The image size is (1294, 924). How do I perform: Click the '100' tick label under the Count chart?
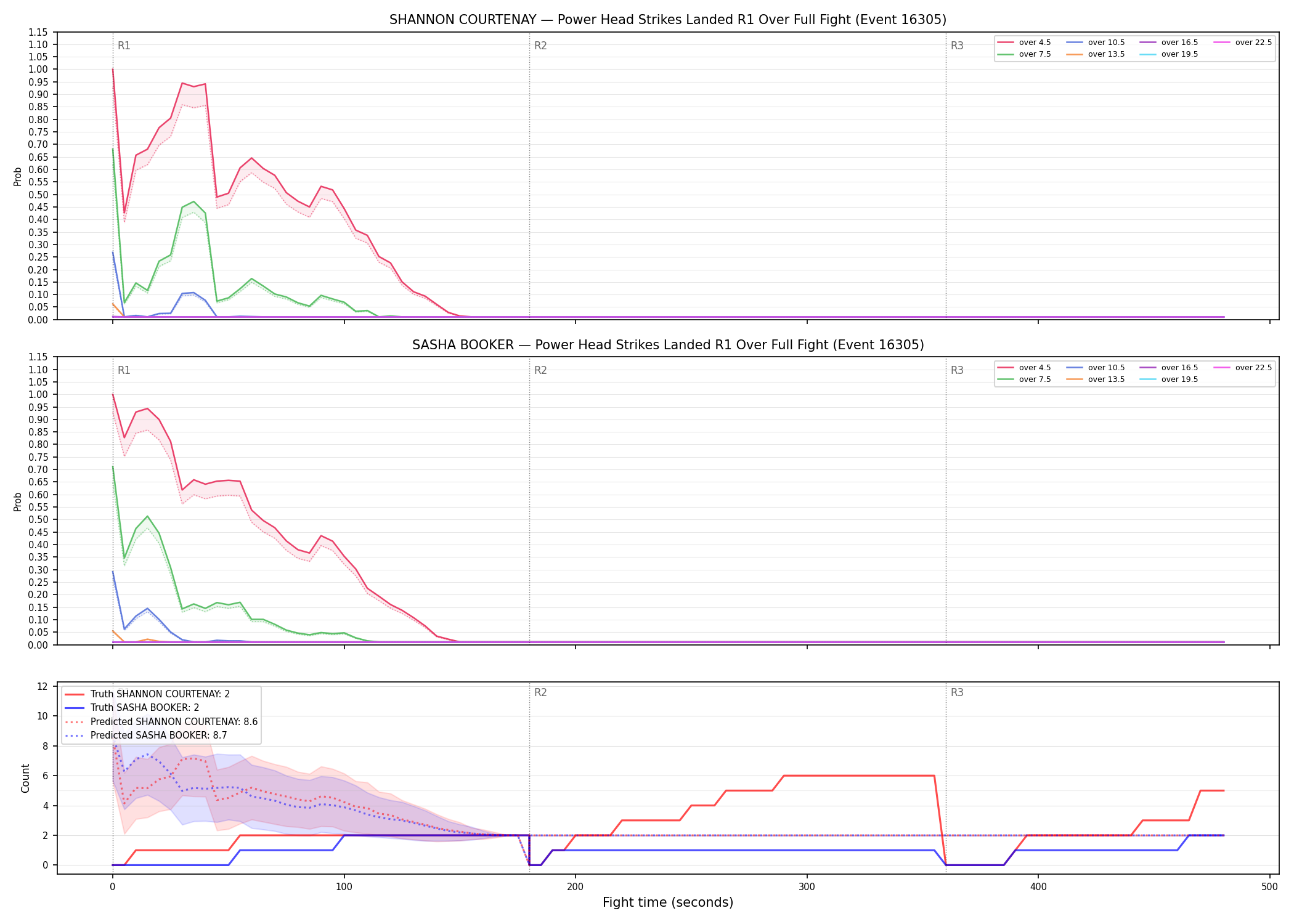point(344,887)
